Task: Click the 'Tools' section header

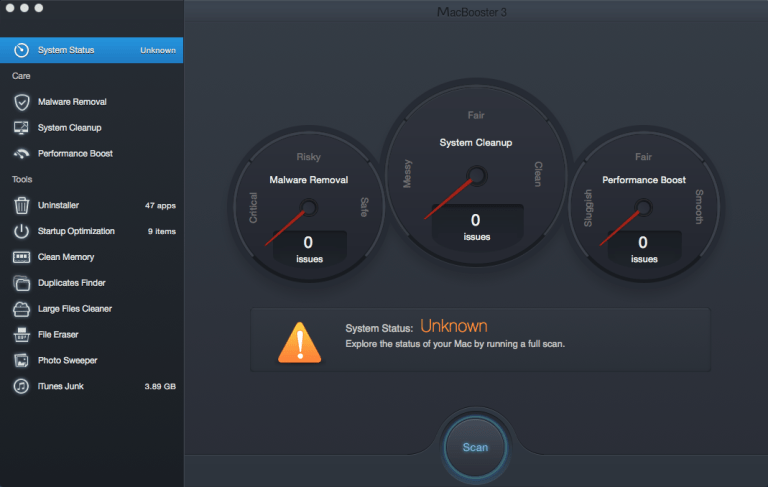Action: (x=22, y=179)
